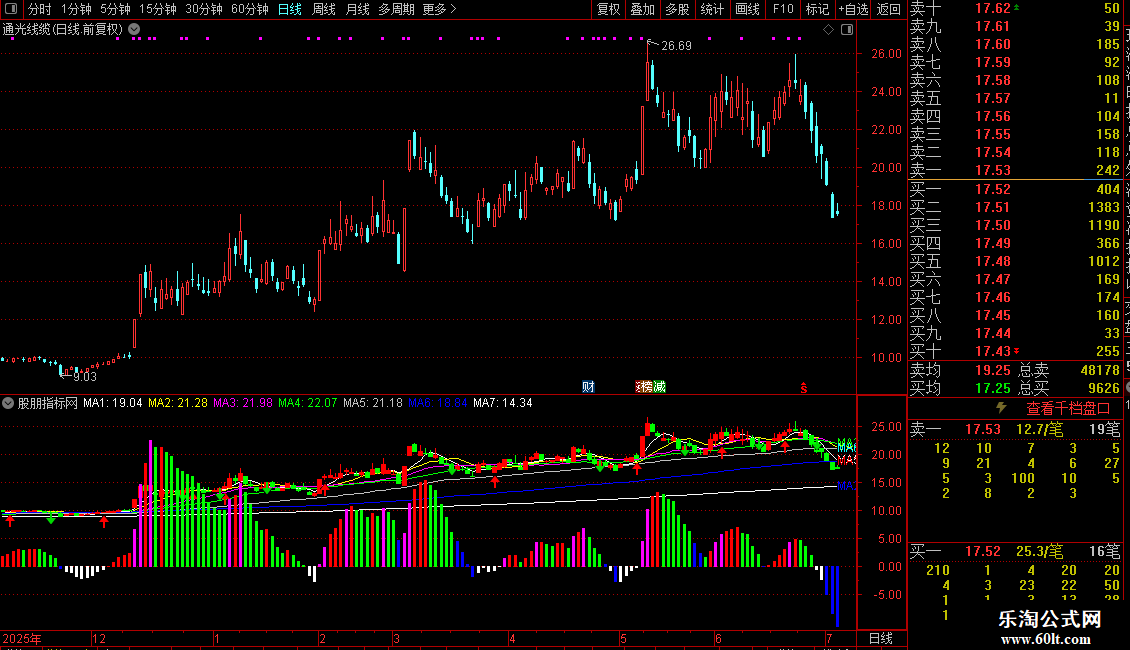Click month 5 on time axis
1130x650 pixels.
point(623,638)
